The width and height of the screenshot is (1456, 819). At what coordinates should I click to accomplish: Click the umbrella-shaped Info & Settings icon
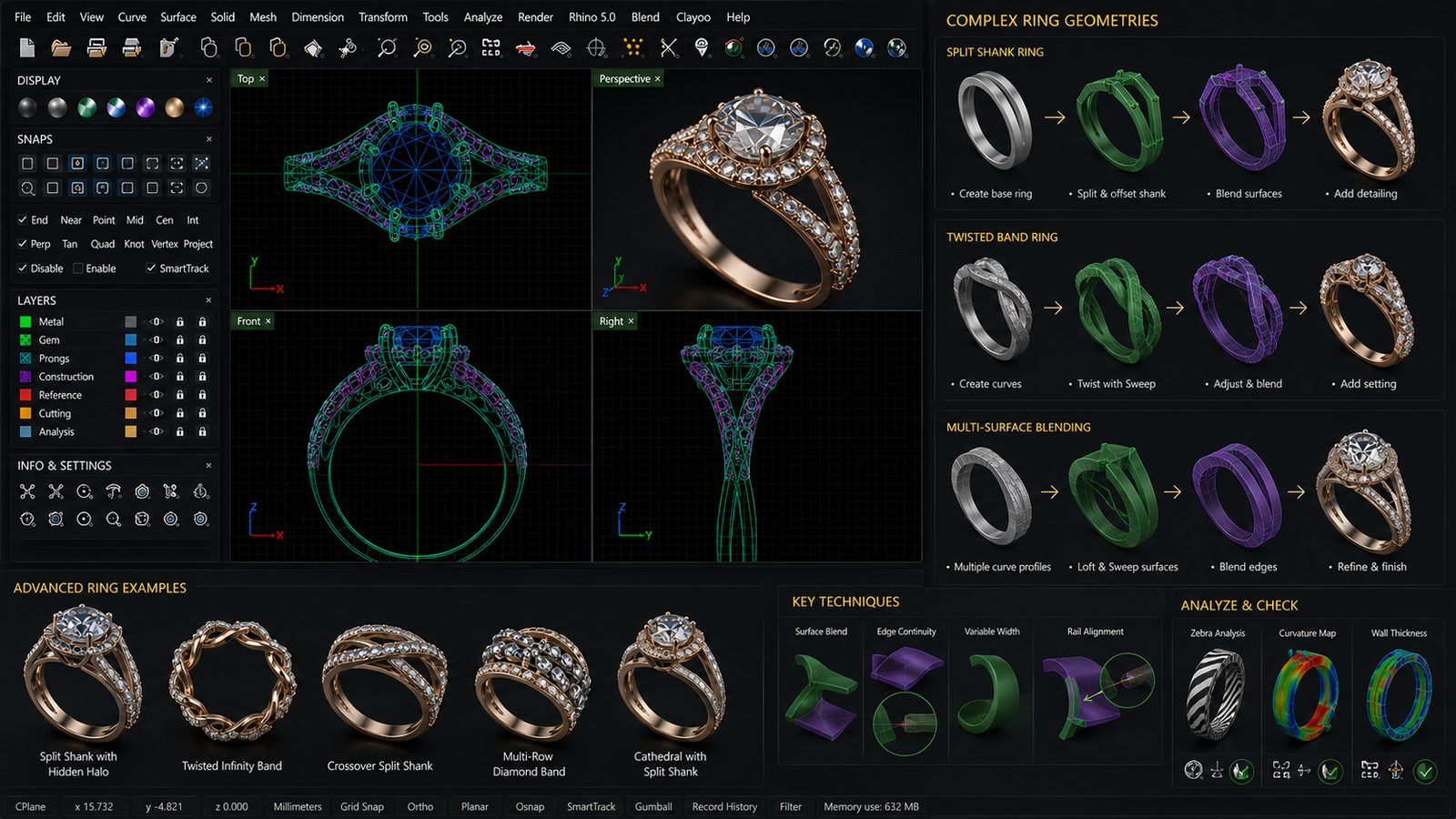[x=113, y=491]
